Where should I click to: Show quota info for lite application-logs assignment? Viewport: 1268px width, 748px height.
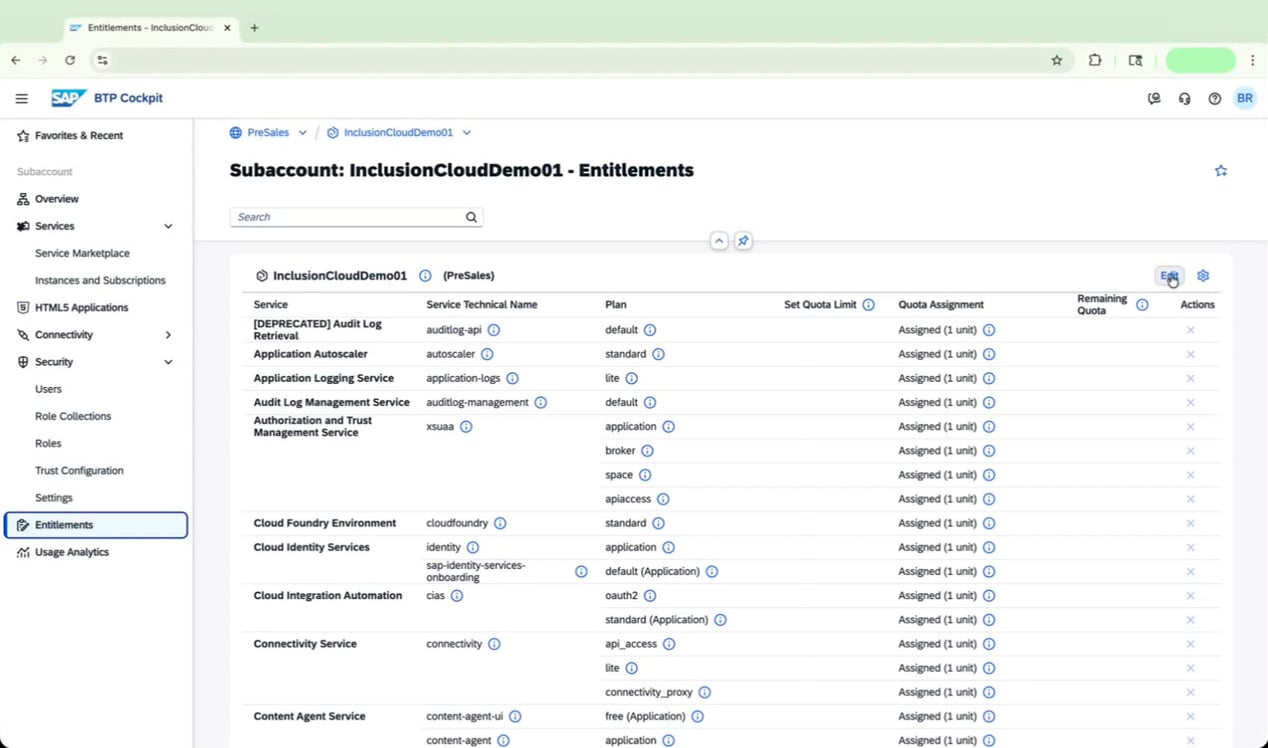(989, 378)
